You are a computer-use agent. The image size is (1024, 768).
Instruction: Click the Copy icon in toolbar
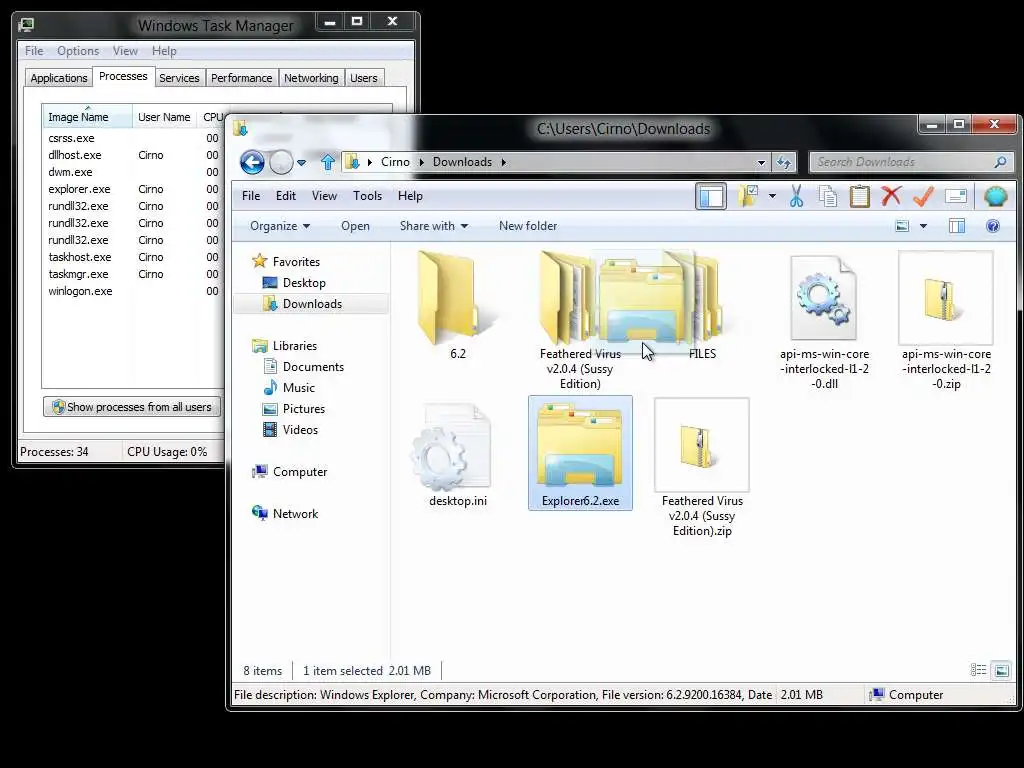pyautogui.click(x=827, y=196)
